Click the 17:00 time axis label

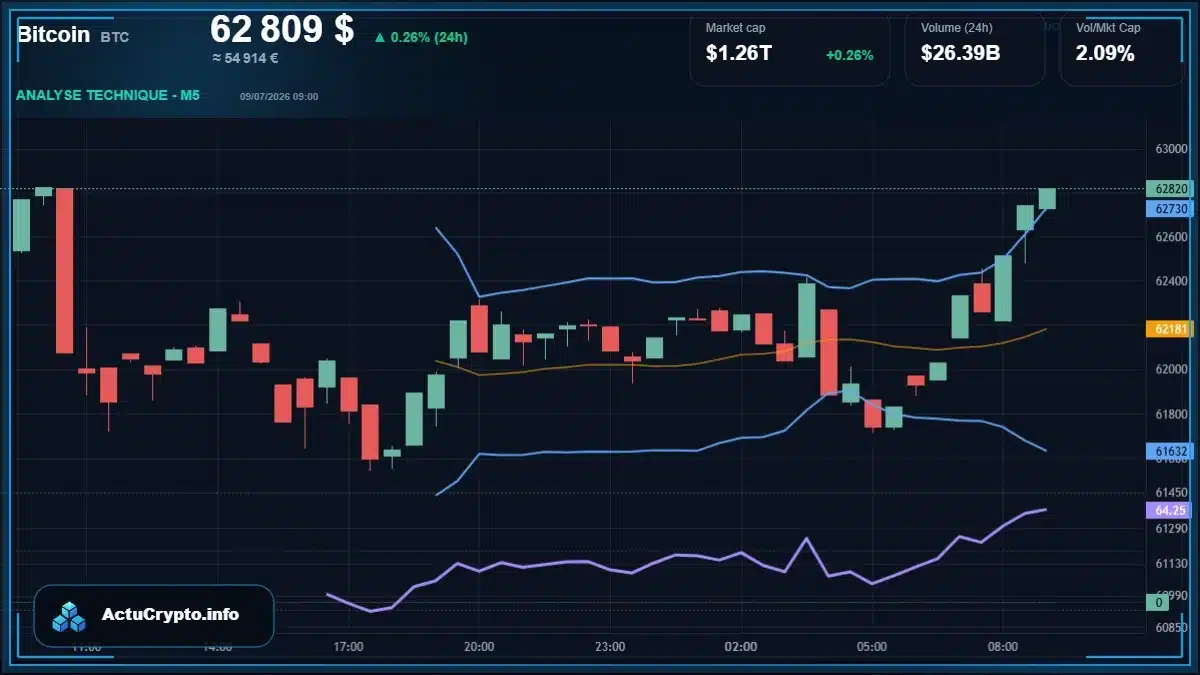[x=348, y=647]
